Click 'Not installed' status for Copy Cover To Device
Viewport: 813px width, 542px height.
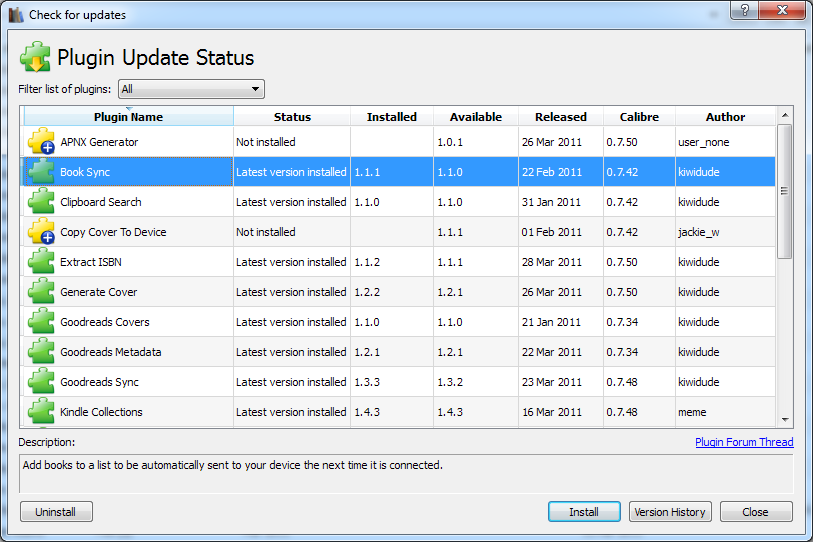(x=265, y=232)
